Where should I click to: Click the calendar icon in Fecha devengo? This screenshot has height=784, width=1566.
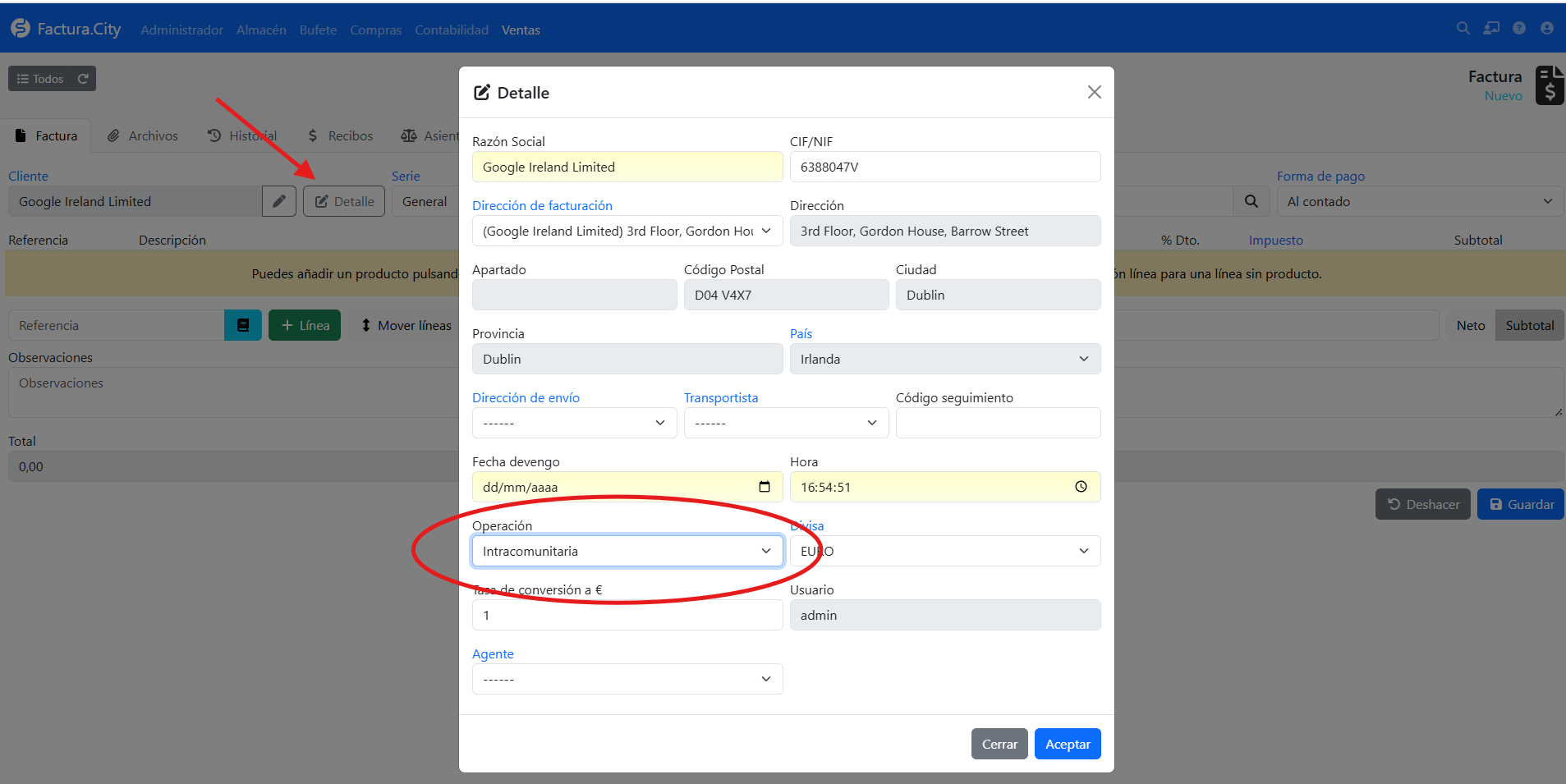tap(765, 487)
